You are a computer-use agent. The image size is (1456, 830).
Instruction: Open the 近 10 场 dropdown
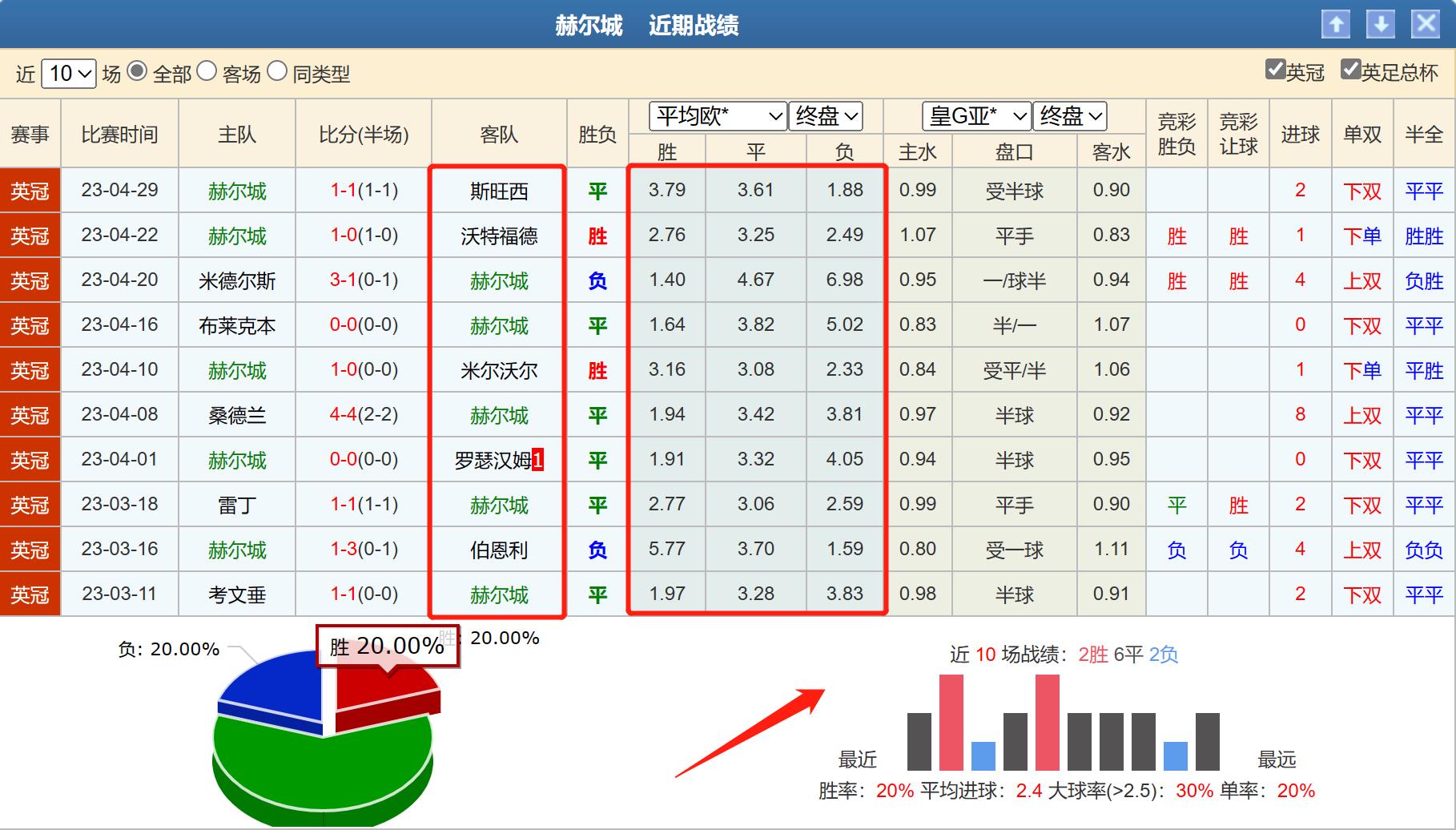coord(68,72)
